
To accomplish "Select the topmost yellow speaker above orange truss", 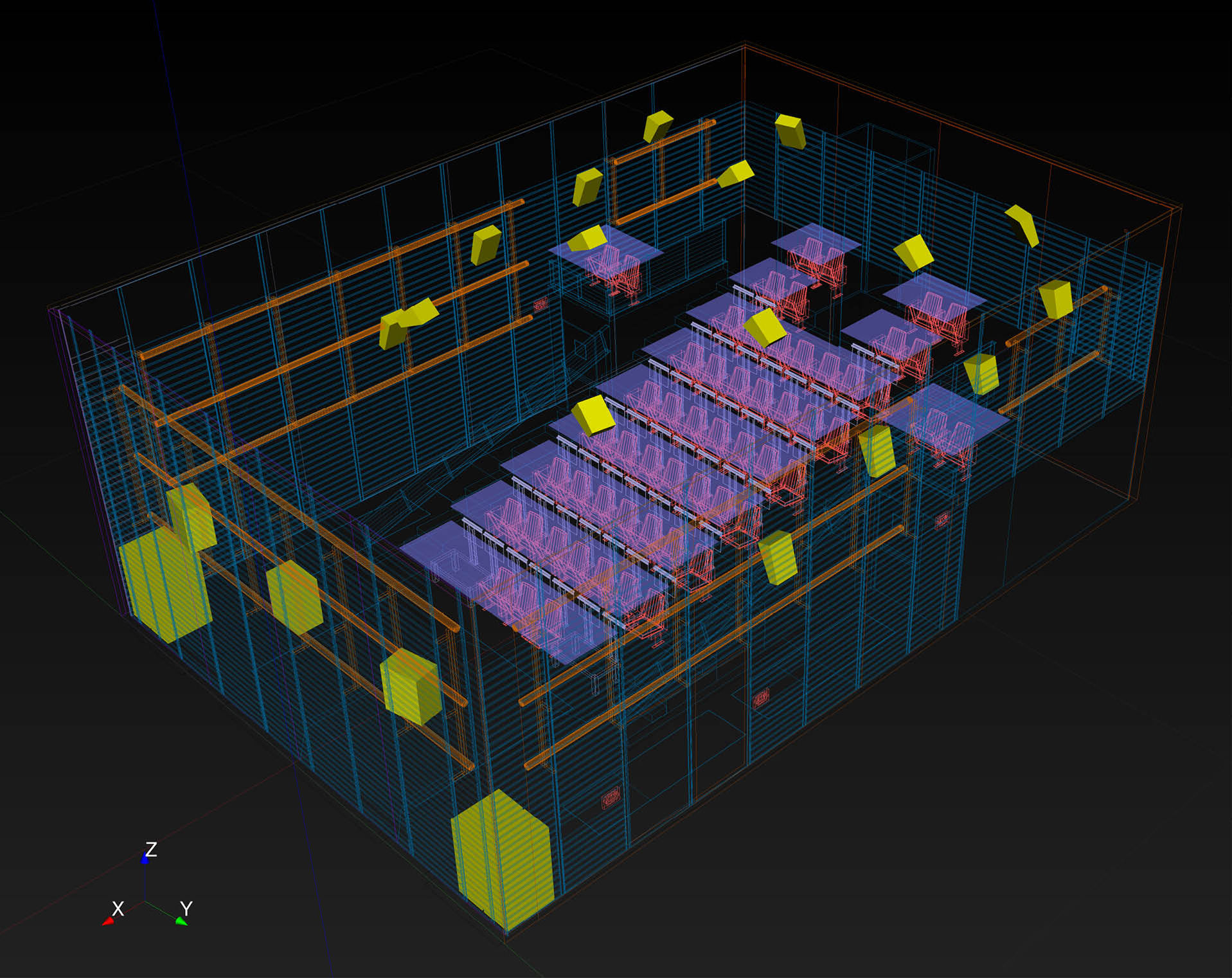I will [x=657, y=125].
